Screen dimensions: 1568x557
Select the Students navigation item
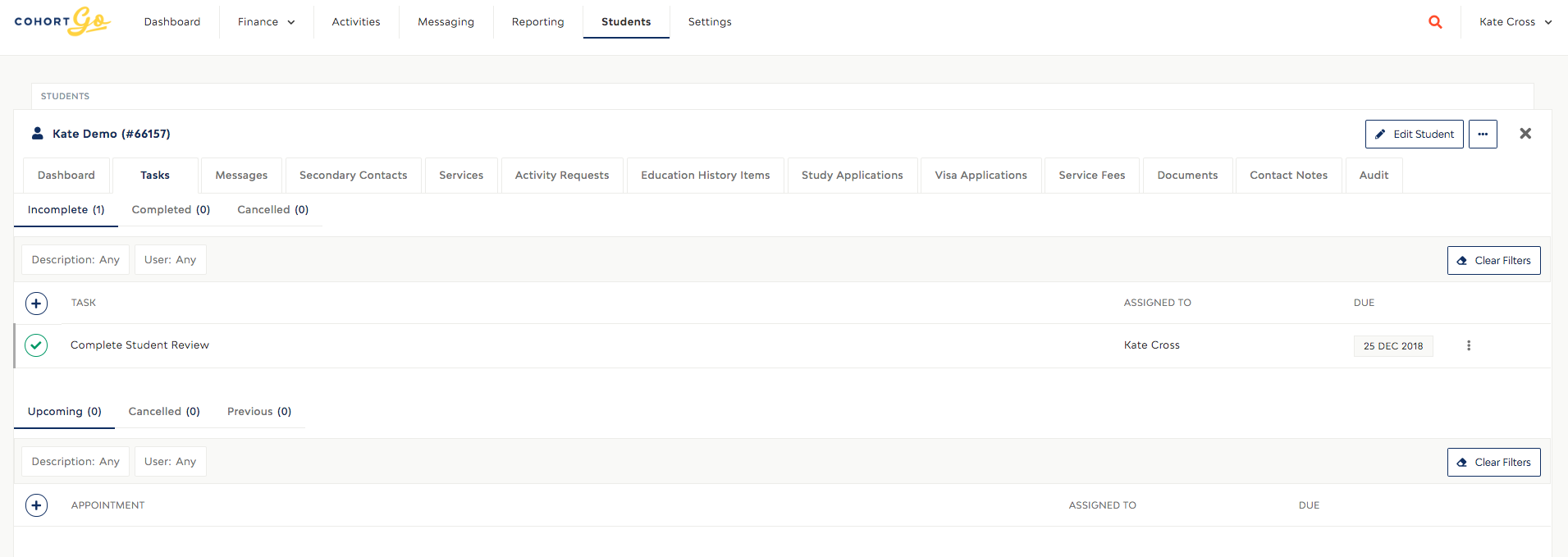[626, 22]
